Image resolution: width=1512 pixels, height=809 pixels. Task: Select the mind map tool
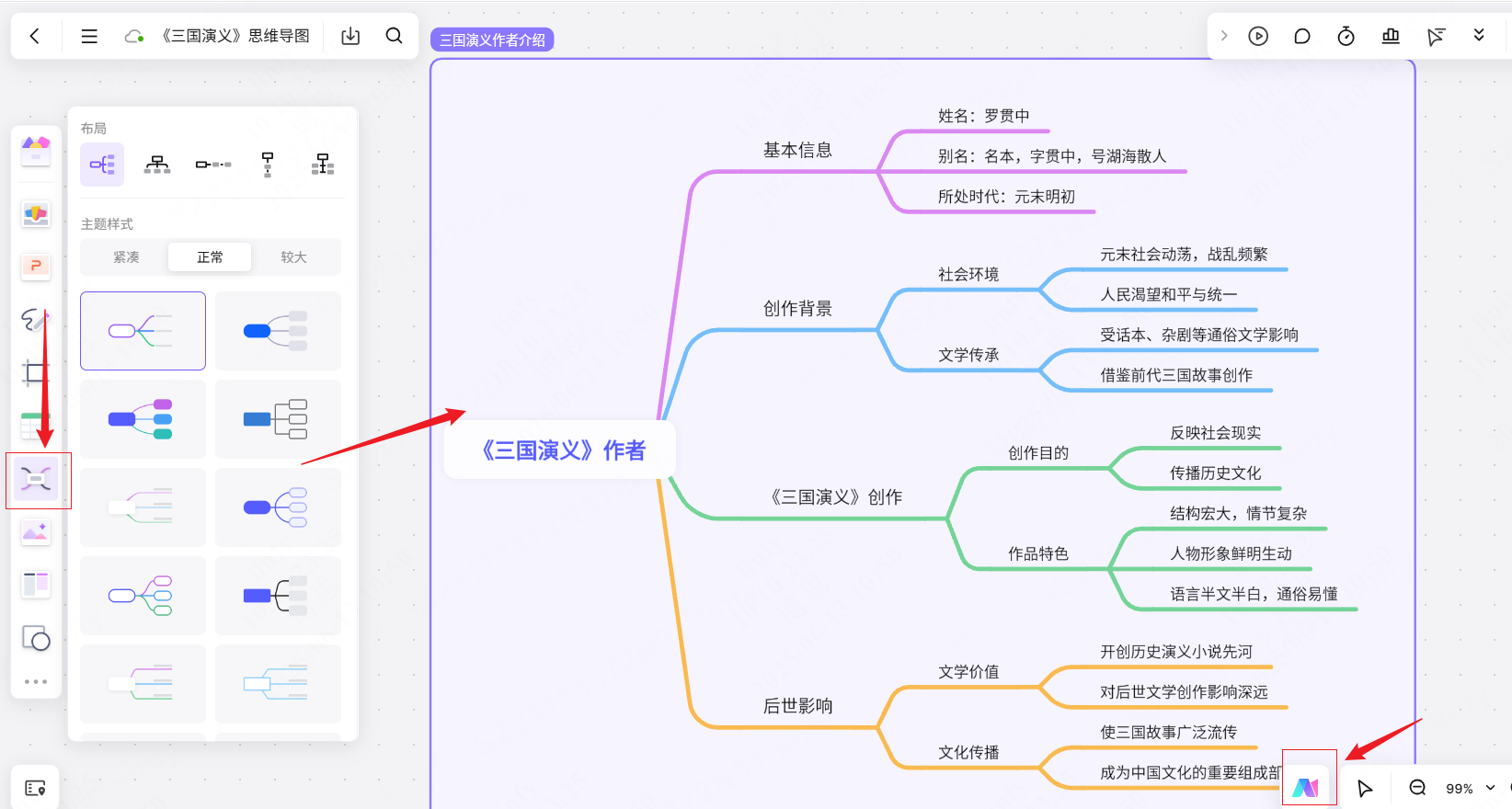point(36,479)
